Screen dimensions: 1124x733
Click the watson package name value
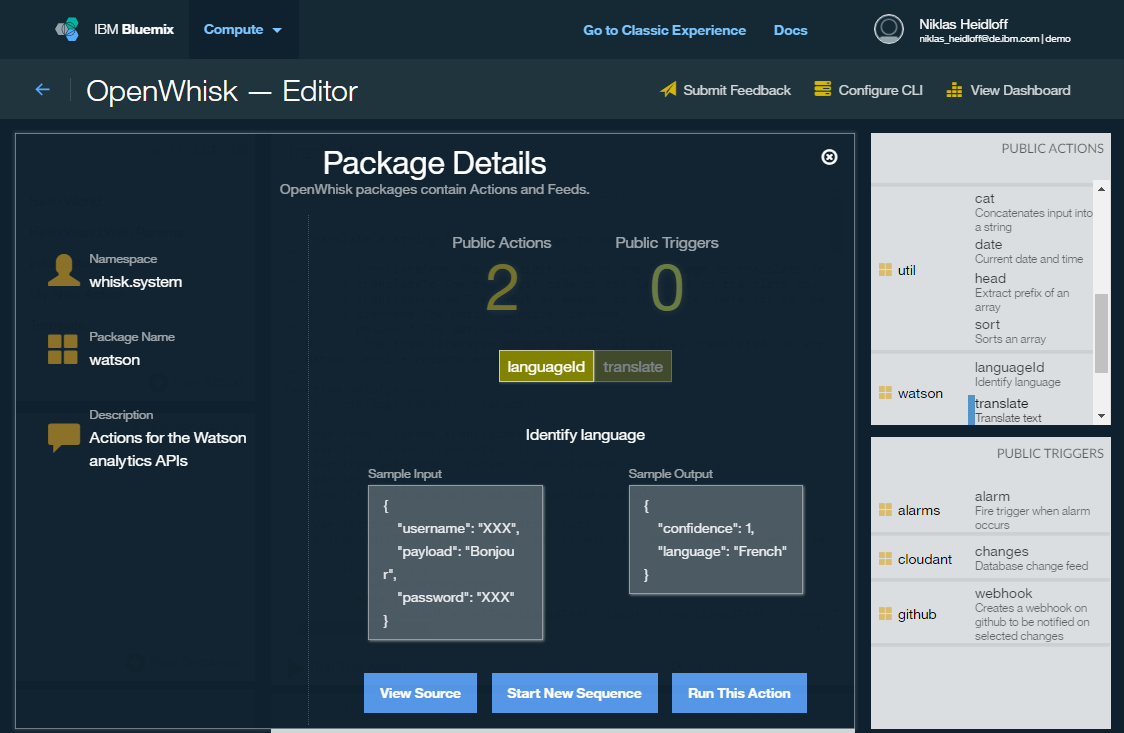(115, 360)
